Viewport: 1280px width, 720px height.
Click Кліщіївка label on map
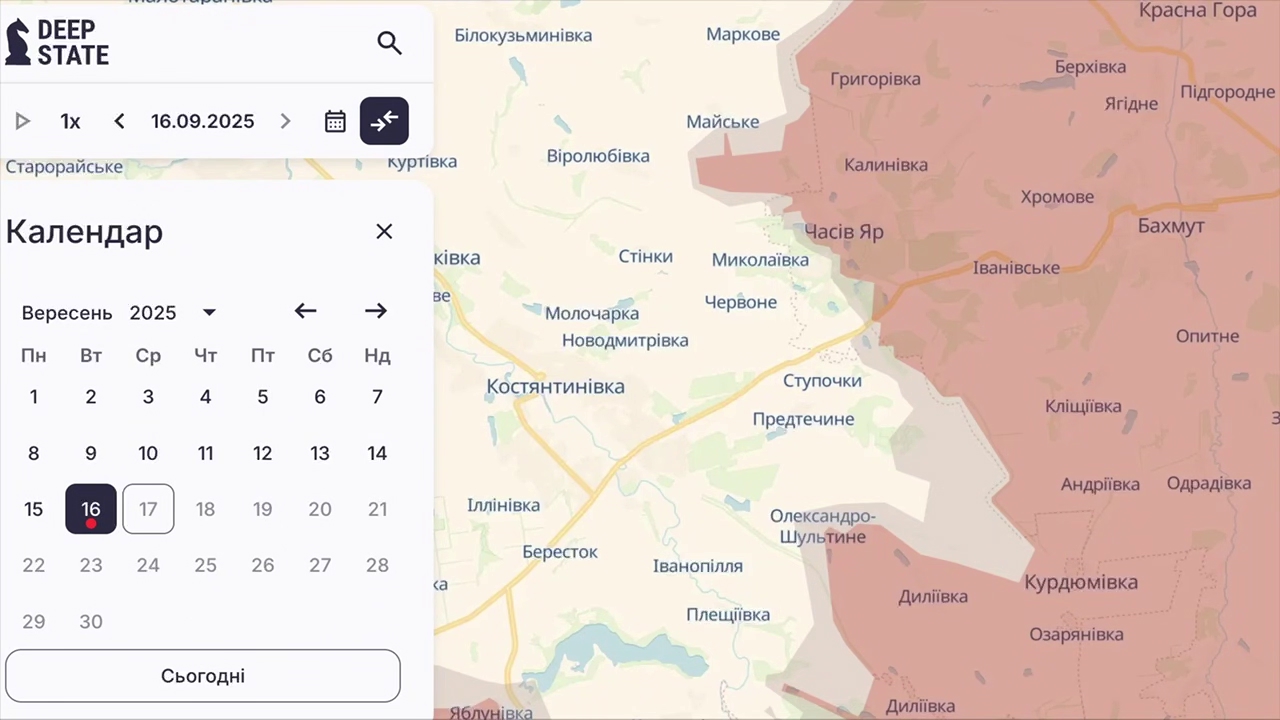1083,406
